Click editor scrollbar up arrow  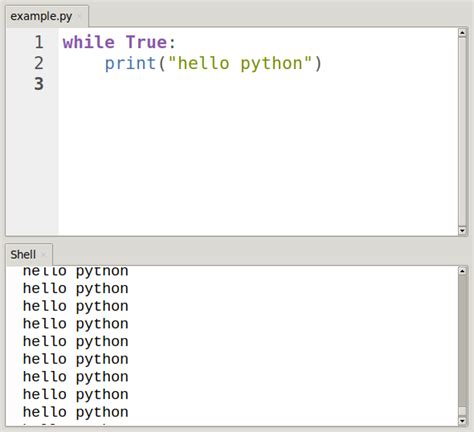[x=462, y=33]
